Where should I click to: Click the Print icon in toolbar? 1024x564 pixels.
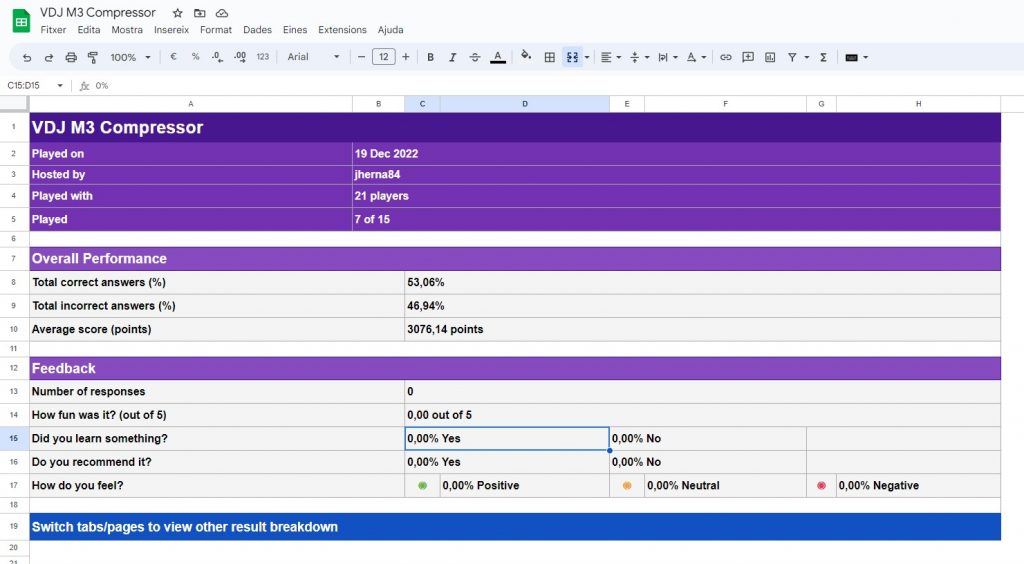point(71,57)
